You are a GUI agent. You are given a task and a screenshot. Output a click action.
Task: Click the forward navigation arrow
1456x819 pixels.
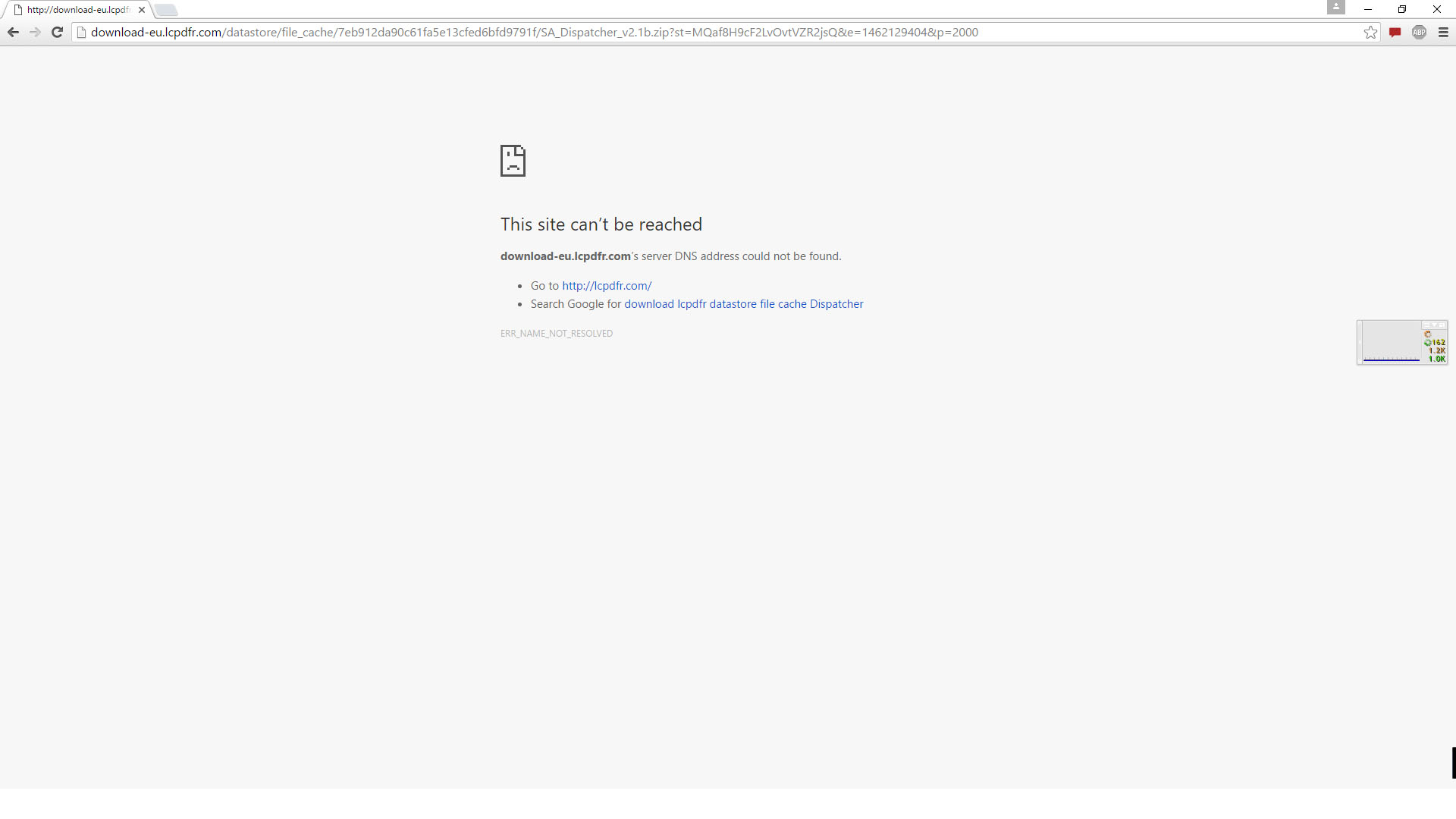point(35,32)
